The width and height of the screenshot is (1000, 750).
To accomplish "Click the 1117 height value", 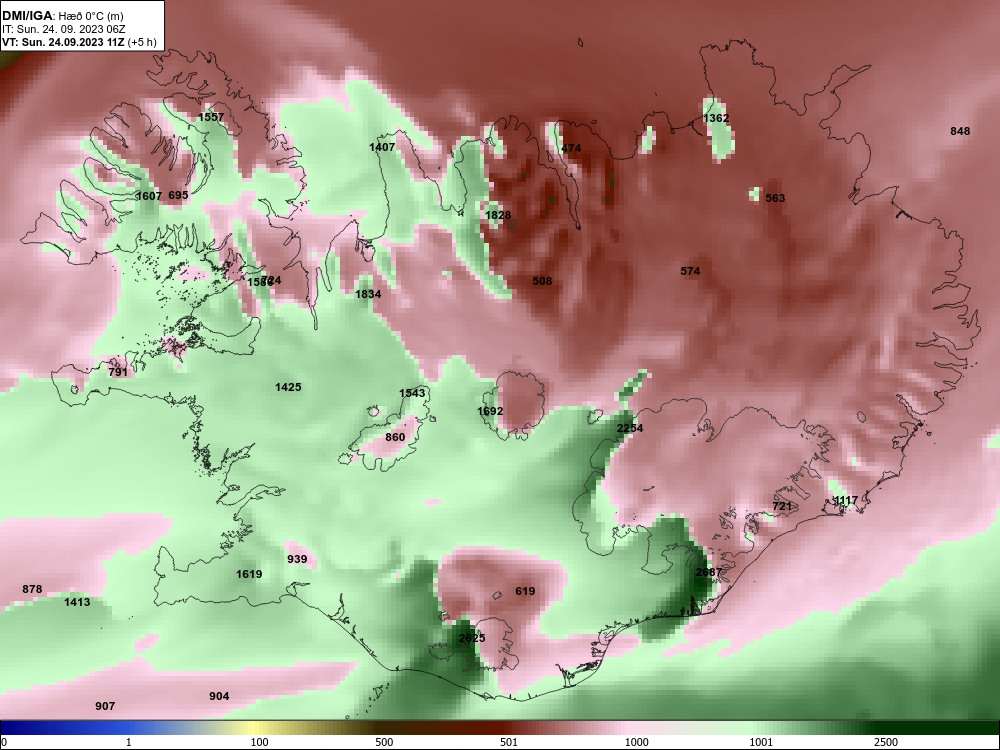I will pos(846,501).
